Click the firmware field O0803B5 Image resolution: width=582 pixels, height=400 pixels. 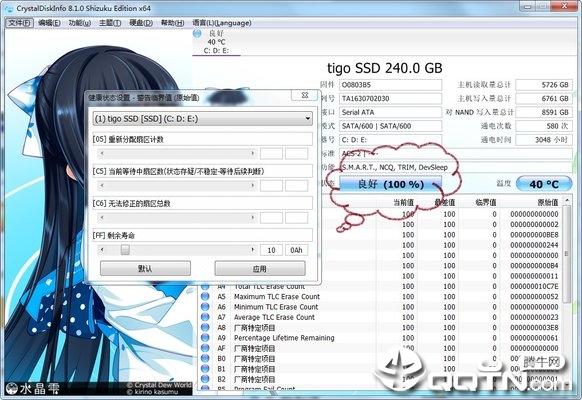(x=390, y=85)
